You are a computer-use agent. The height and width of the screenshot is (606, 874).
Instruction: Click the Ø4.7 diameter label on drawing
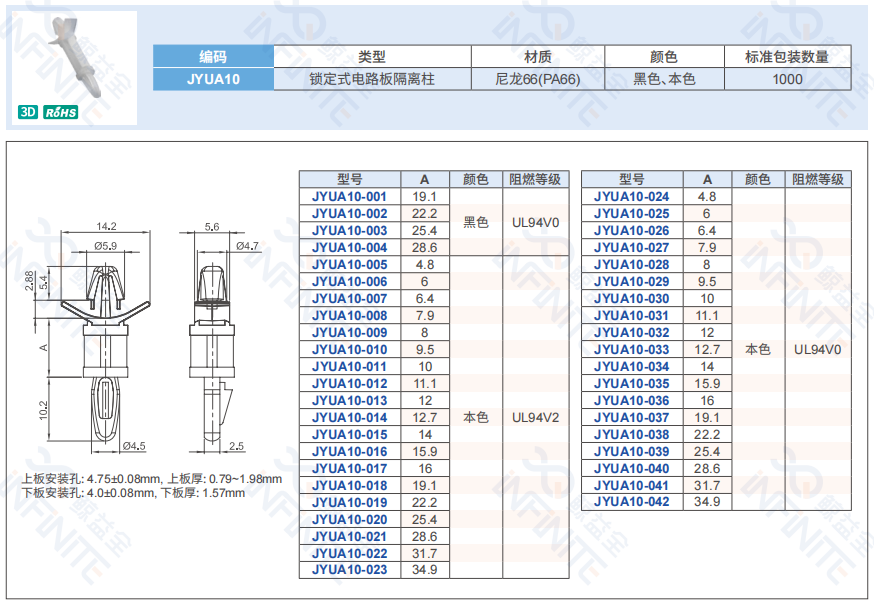(x=247, y=245)
